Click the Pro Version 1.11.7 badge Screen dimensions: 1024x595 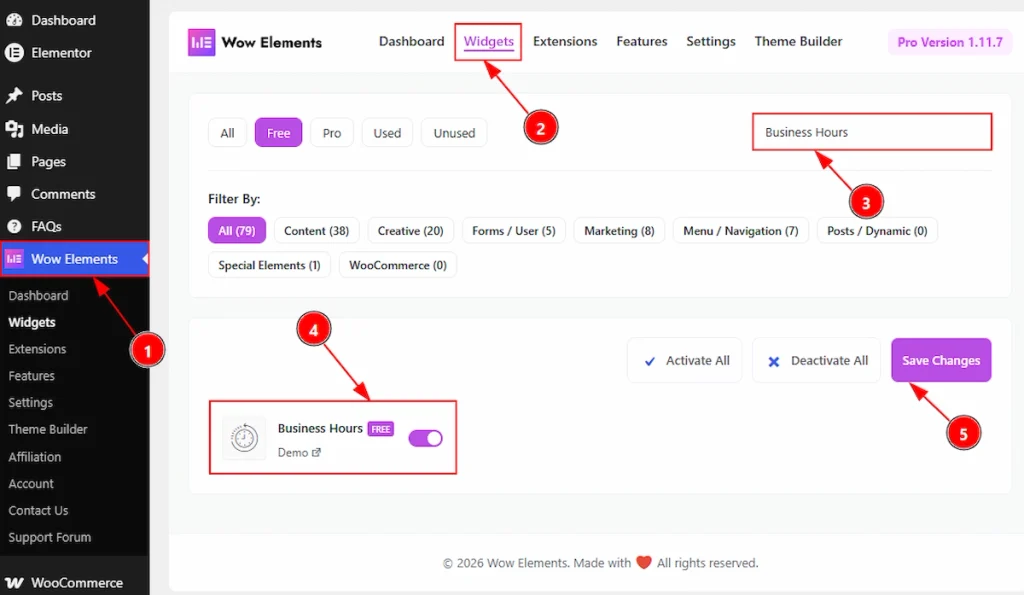pyautogui.click(x=950, y=42)
